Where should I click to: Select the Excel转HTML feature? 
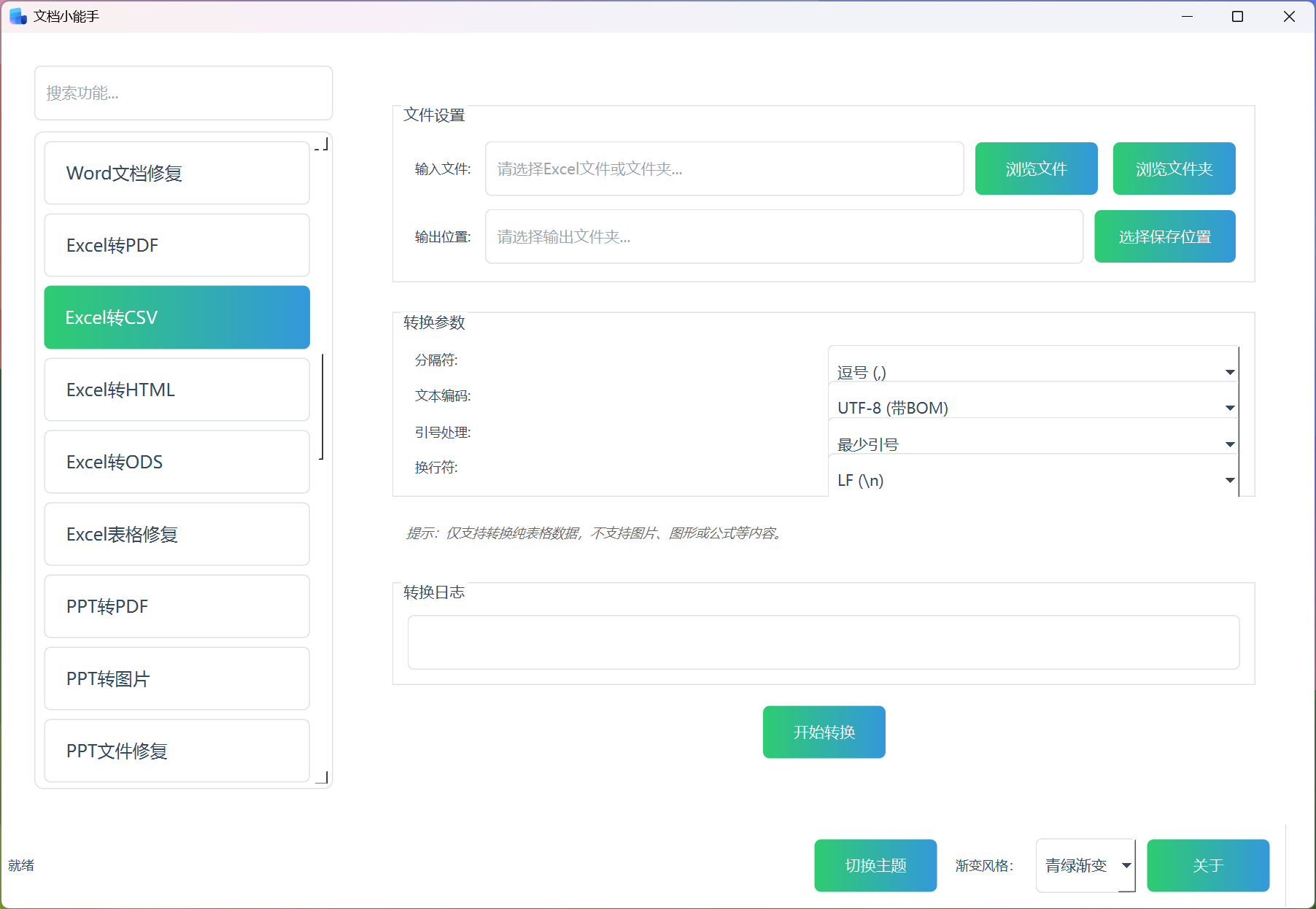point(176,390)
